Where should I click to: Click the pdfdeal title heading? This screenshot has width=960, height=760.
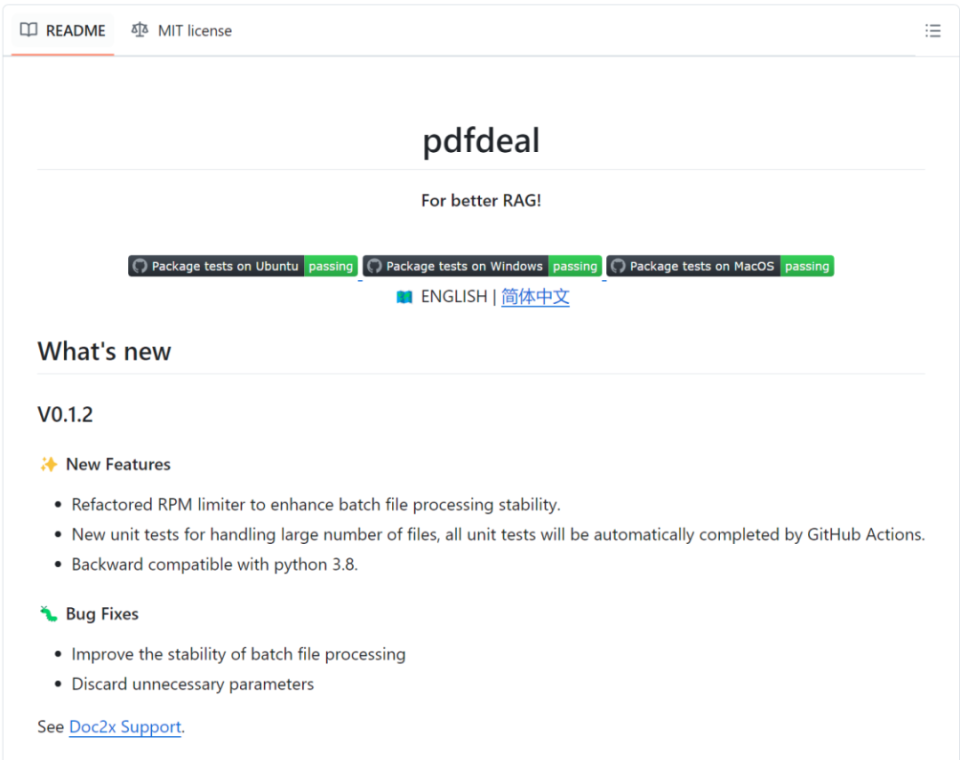coord(481,140)
